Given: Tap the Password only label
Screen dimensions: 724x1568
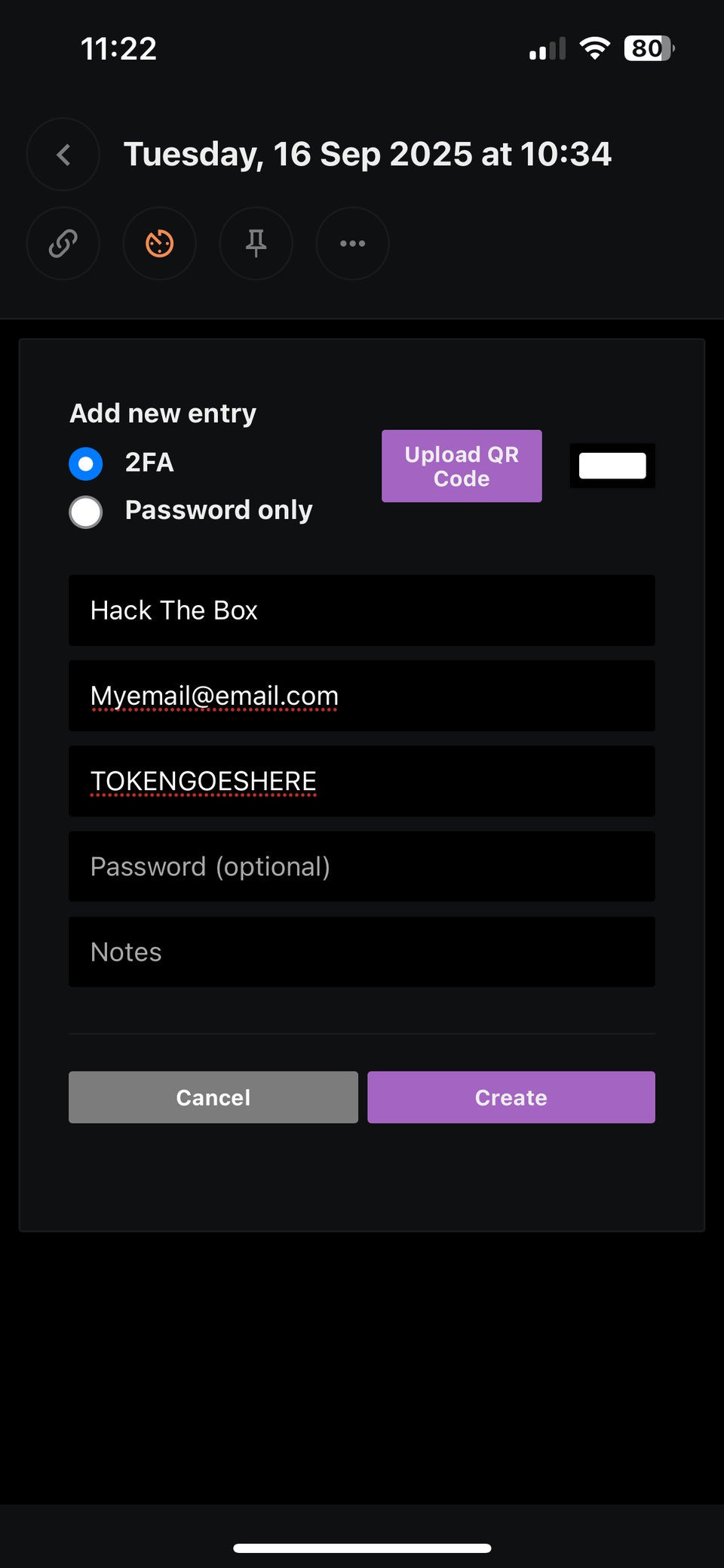Looking at the screenshot, I should 219,510.
